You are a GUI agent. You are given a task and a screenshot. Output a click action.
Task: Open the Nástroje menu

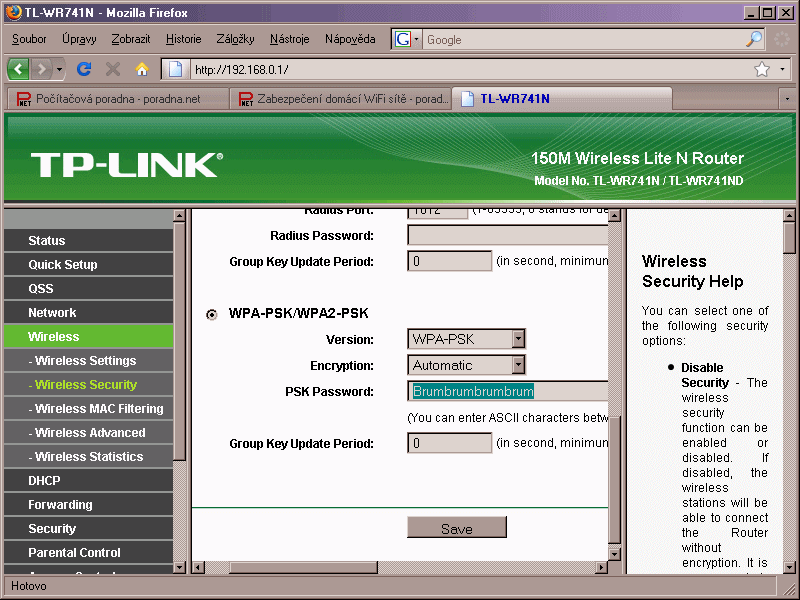point(289,39)
